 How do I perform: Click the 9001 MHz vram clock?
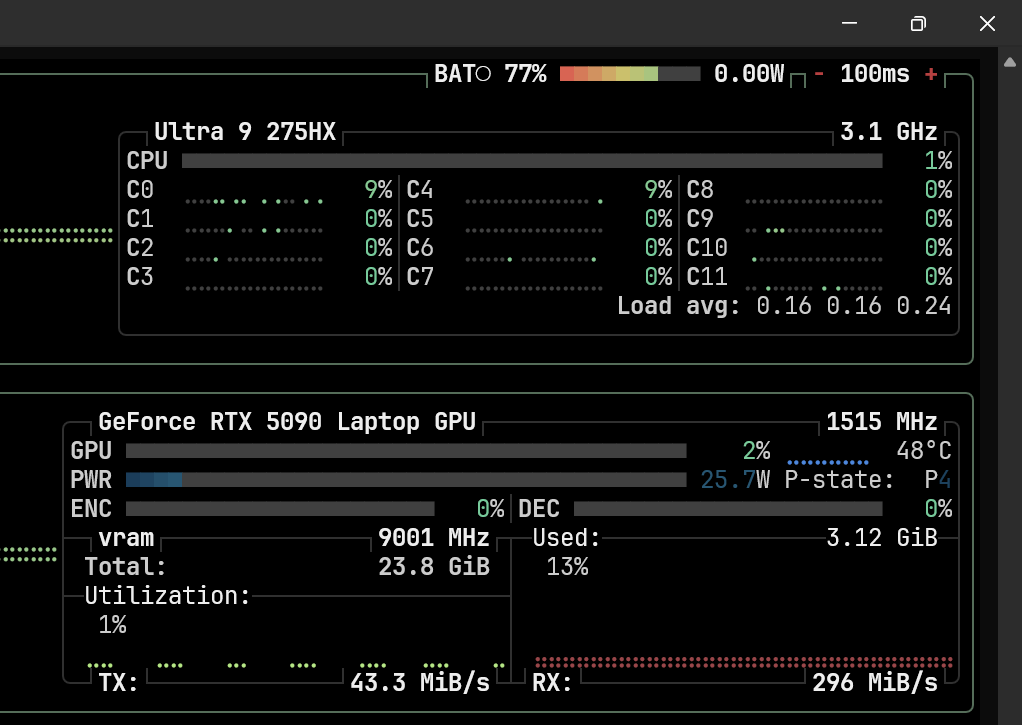point(433,538)
